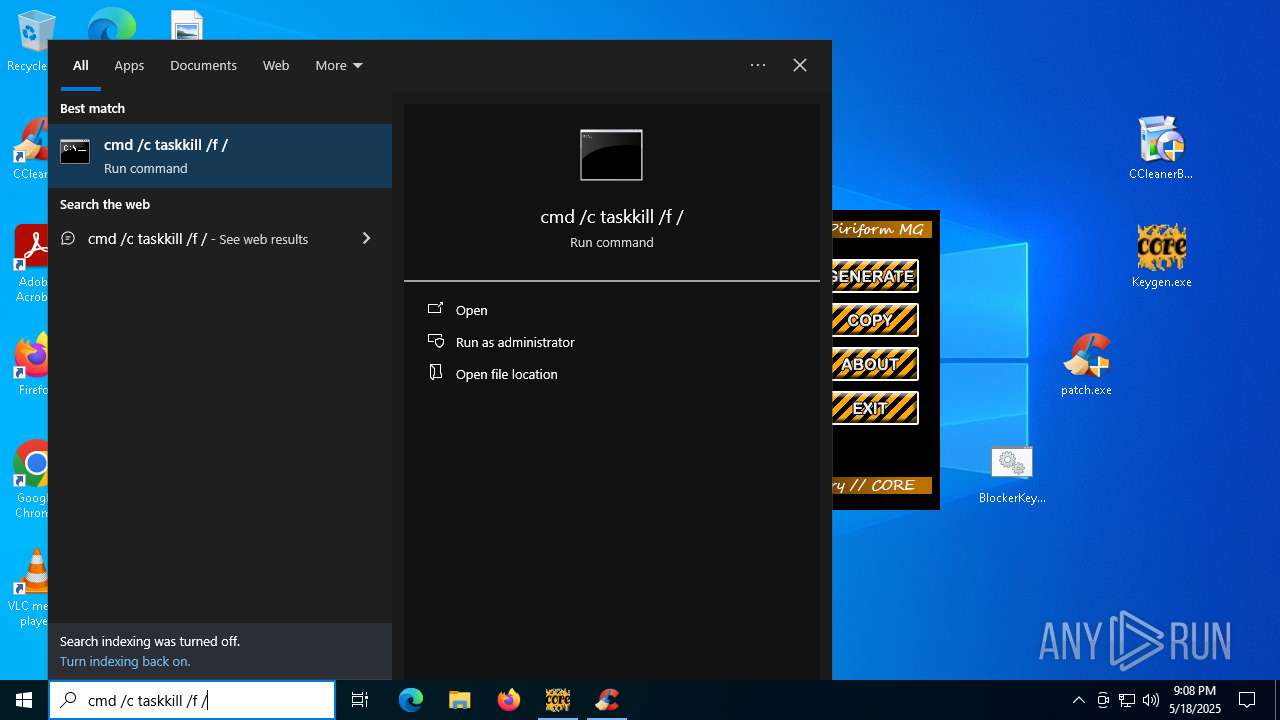
Task: Launch Firefox from taskbar
Action: coord(509,700)
